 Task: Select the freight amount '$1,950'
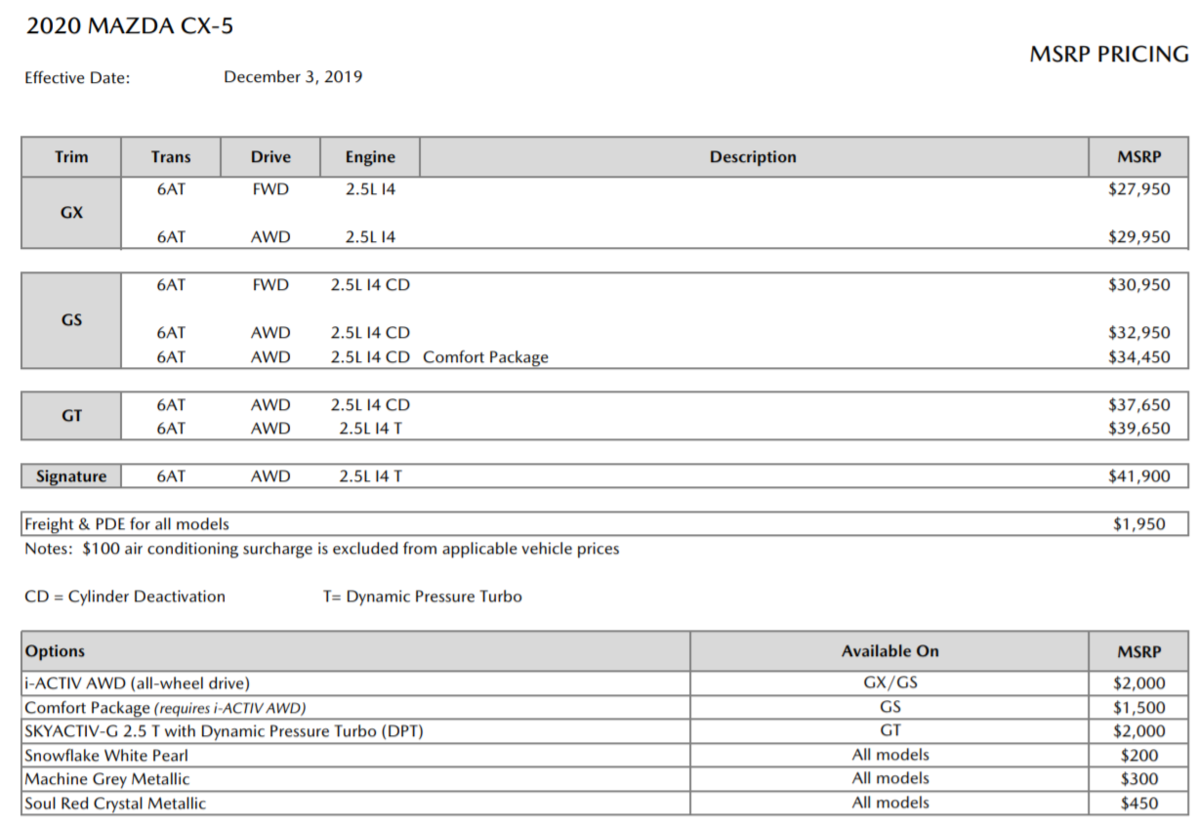coord(1139,524)
